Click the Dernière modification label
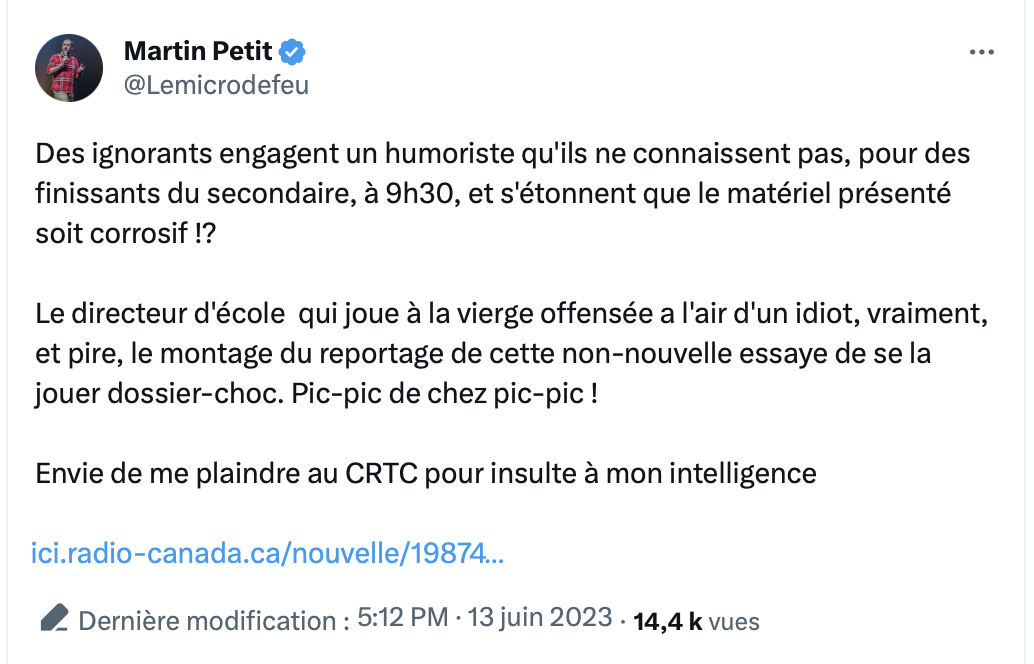The width and height of the screenshot is (1034, 664). [214, 621]
